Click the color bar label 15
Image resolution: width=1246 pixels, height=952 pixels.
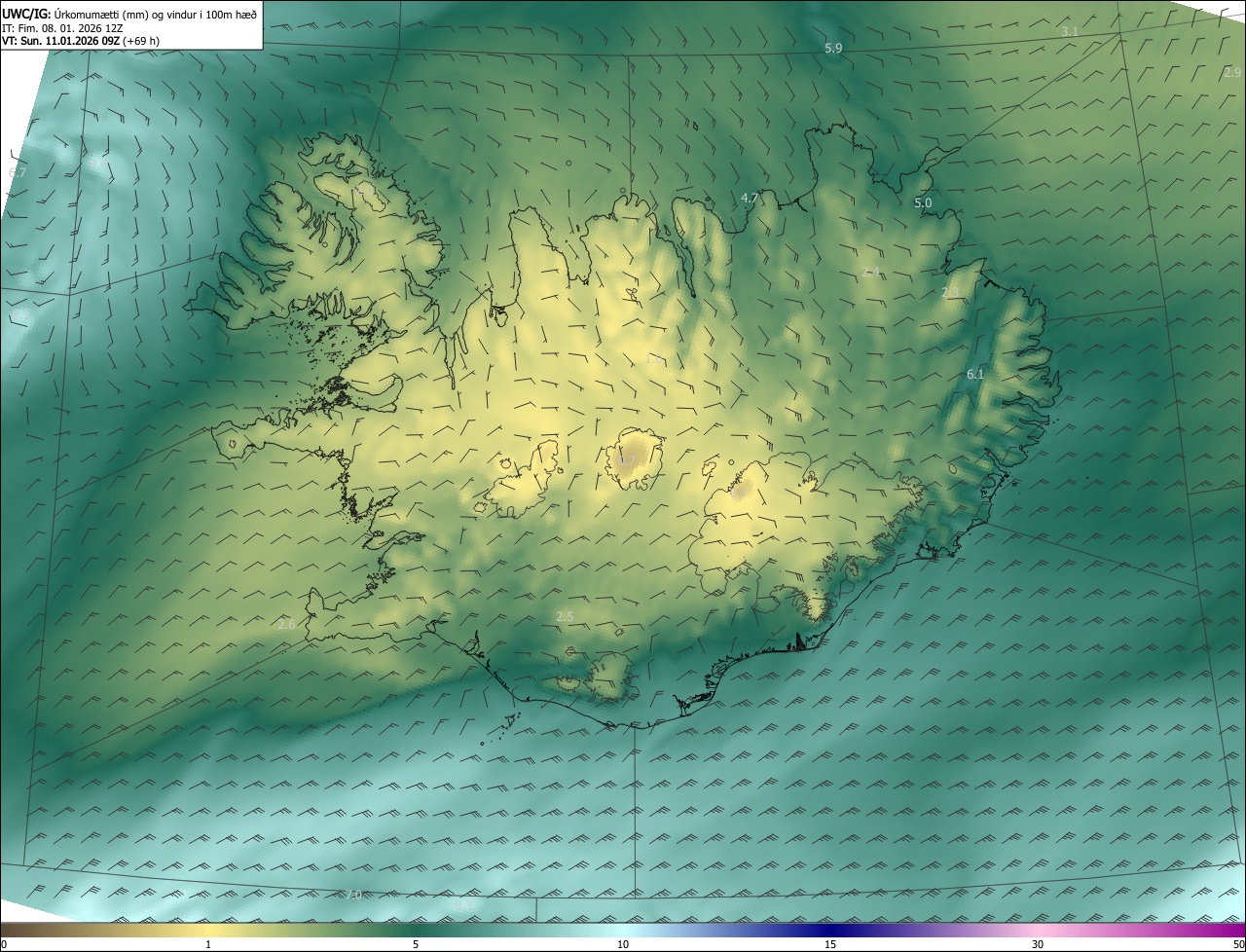[830, 944]
